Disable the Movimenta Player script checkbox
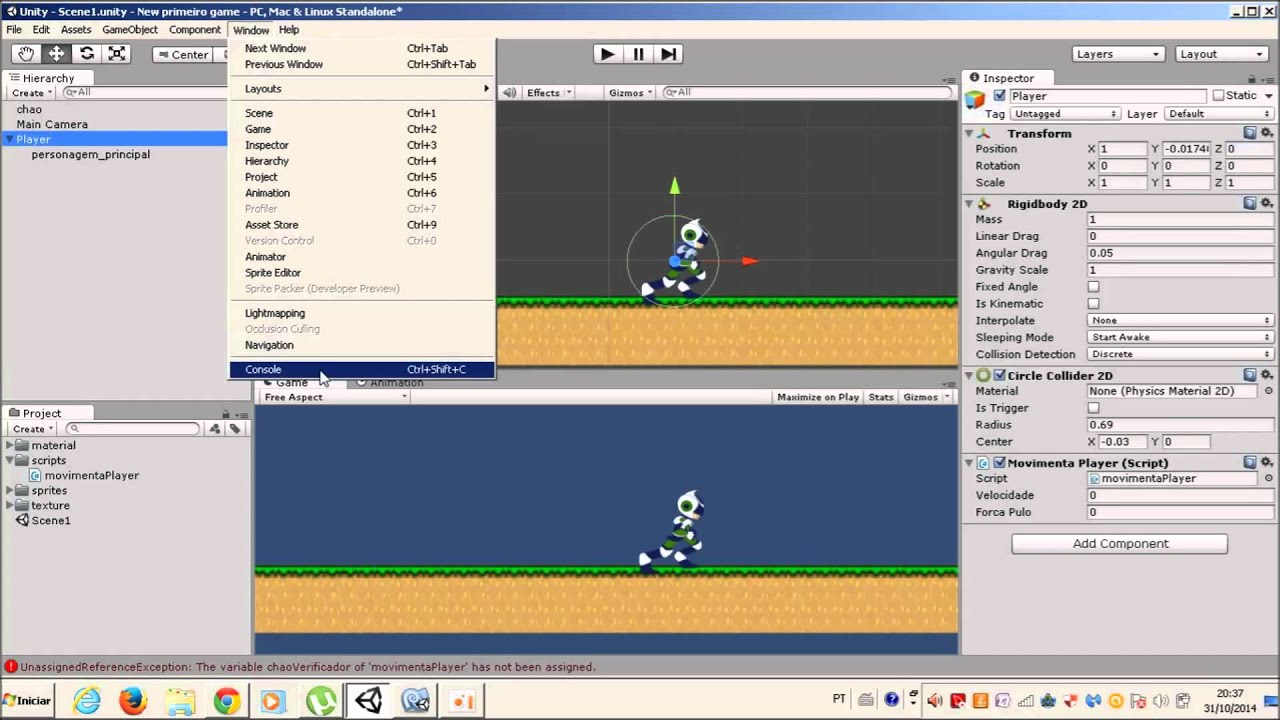The image size is (1280, 720). coord(999,463)
